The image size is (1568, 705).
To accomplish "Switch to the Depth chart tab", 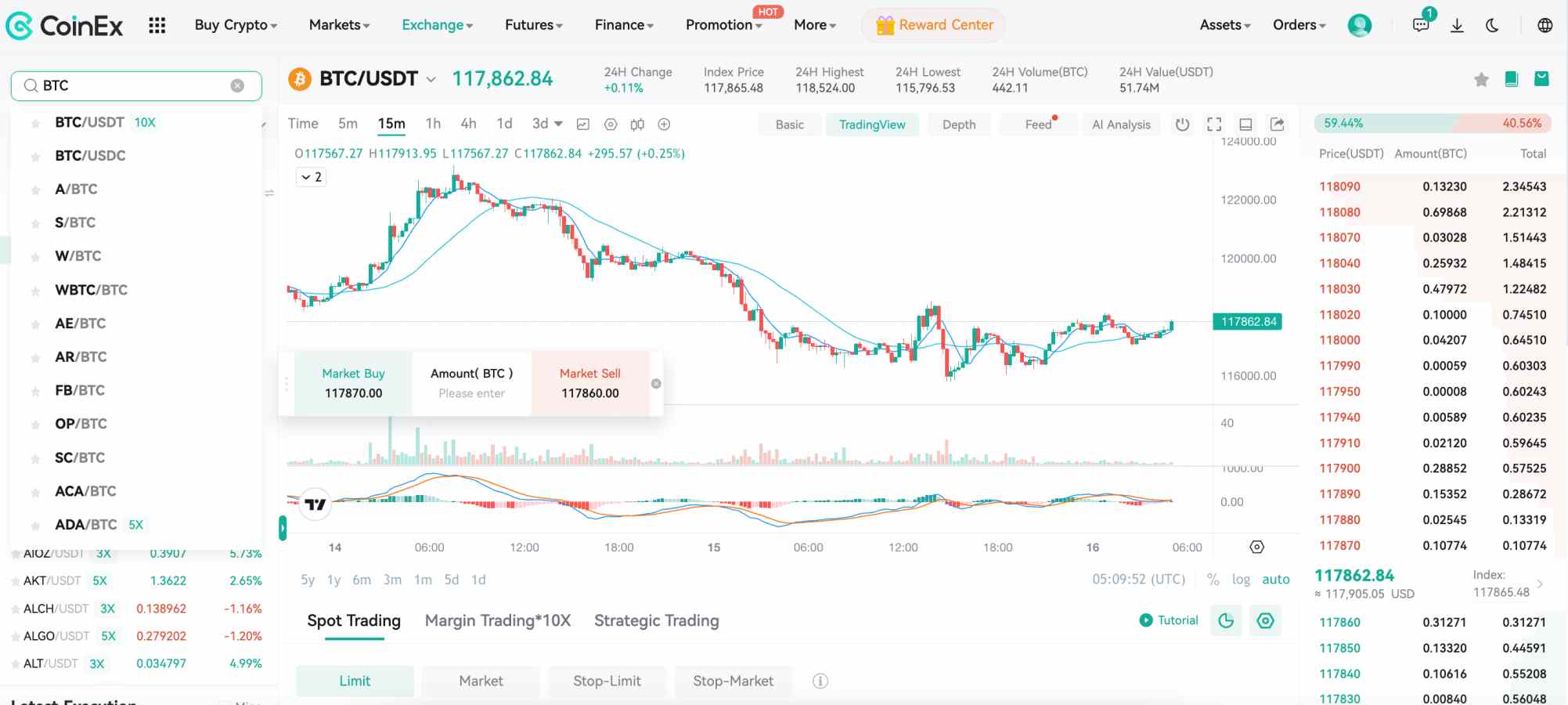I will (x=959, y=125).
